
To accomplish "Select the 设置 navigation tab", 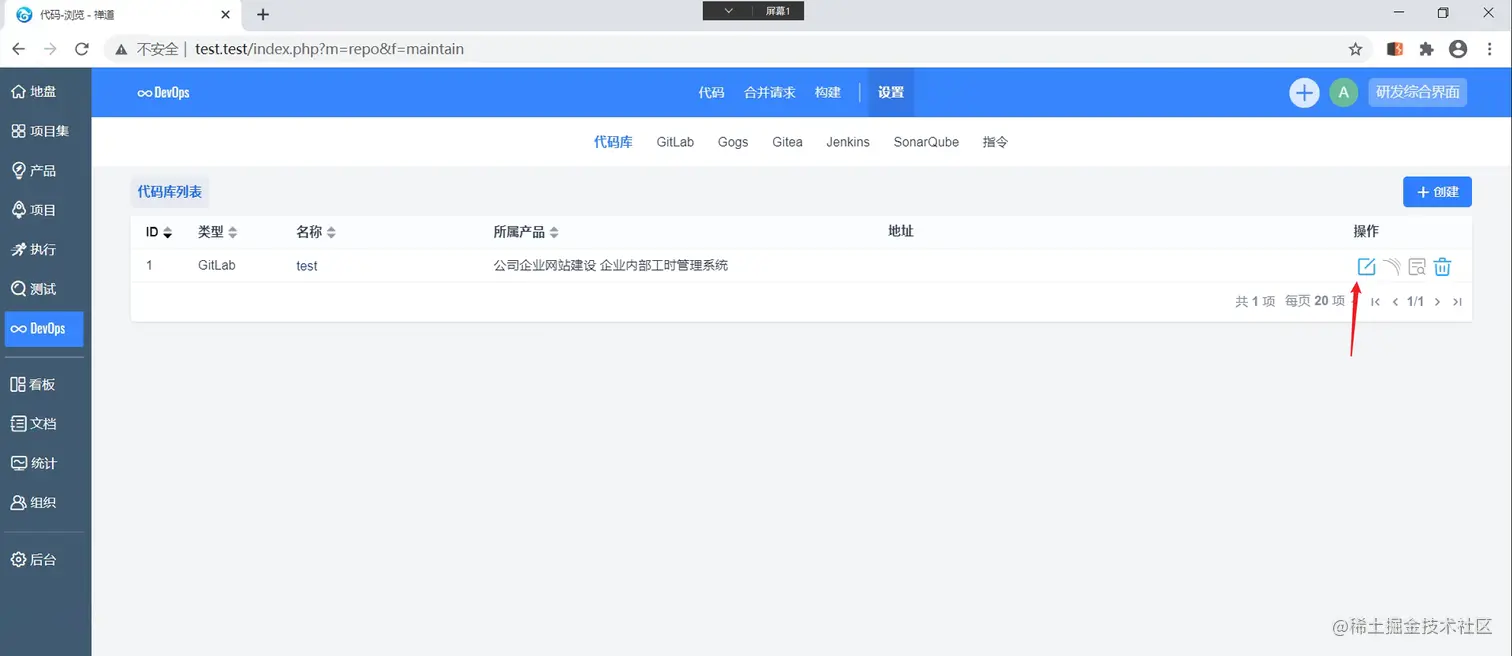I will (x=891, y=93).
